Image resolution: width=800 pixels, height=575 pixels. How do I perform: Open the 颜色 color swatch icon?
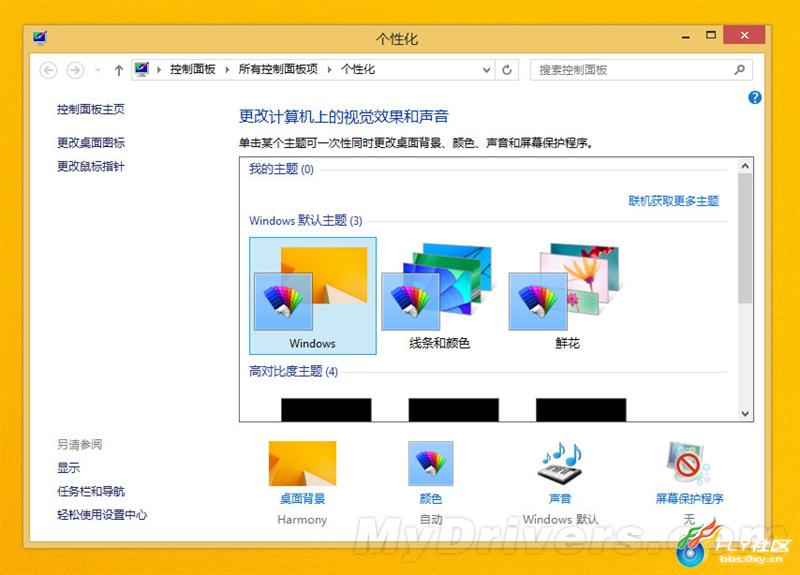[431, 463]
